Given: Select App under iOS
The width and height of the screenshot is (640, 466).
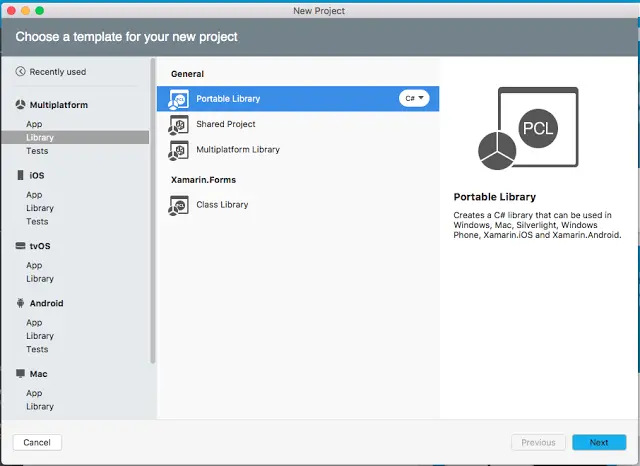Looking at the screenshot, I should point(34,195).
